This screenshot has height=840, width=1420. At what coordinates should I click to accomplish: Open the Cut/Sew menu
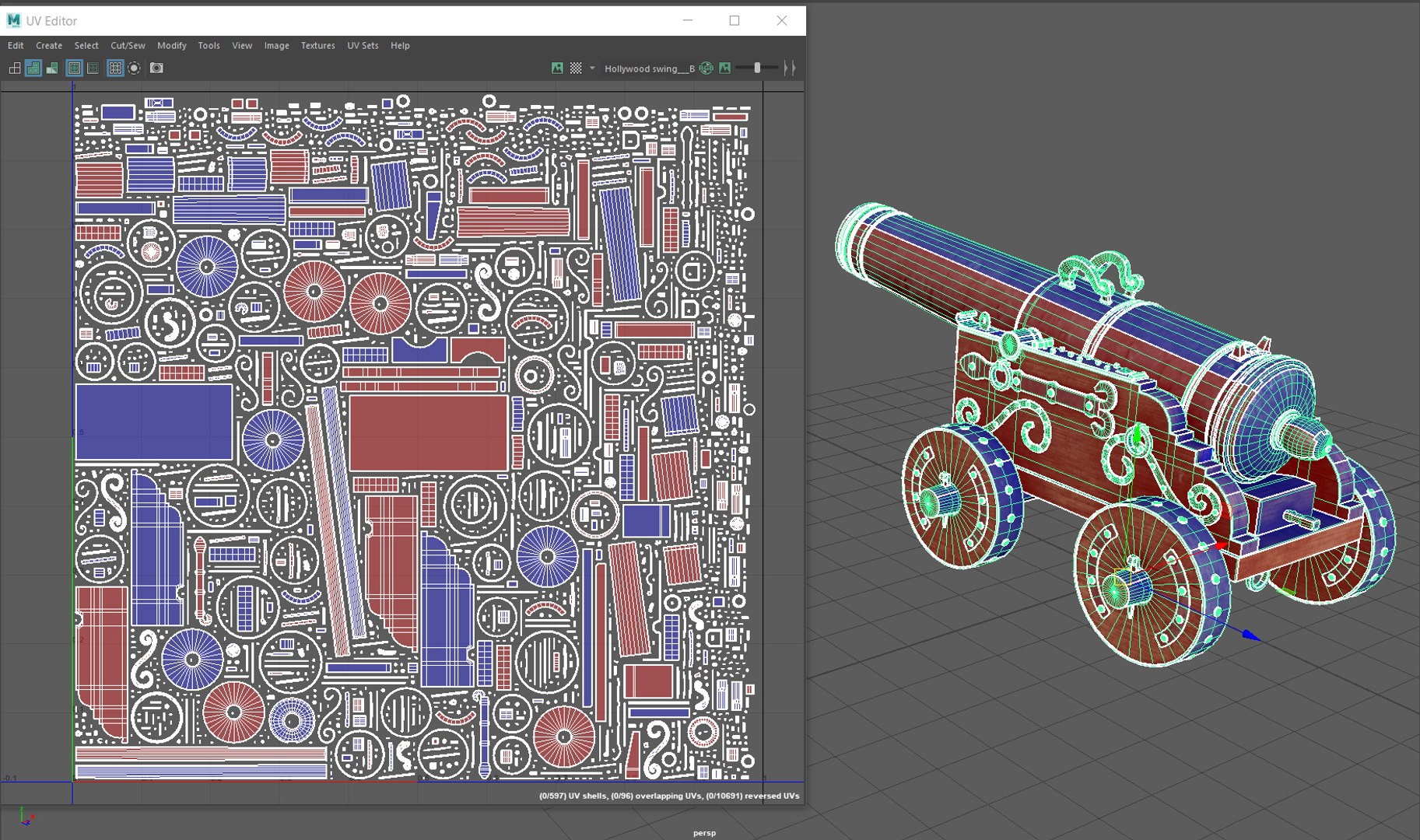point(128,46)
